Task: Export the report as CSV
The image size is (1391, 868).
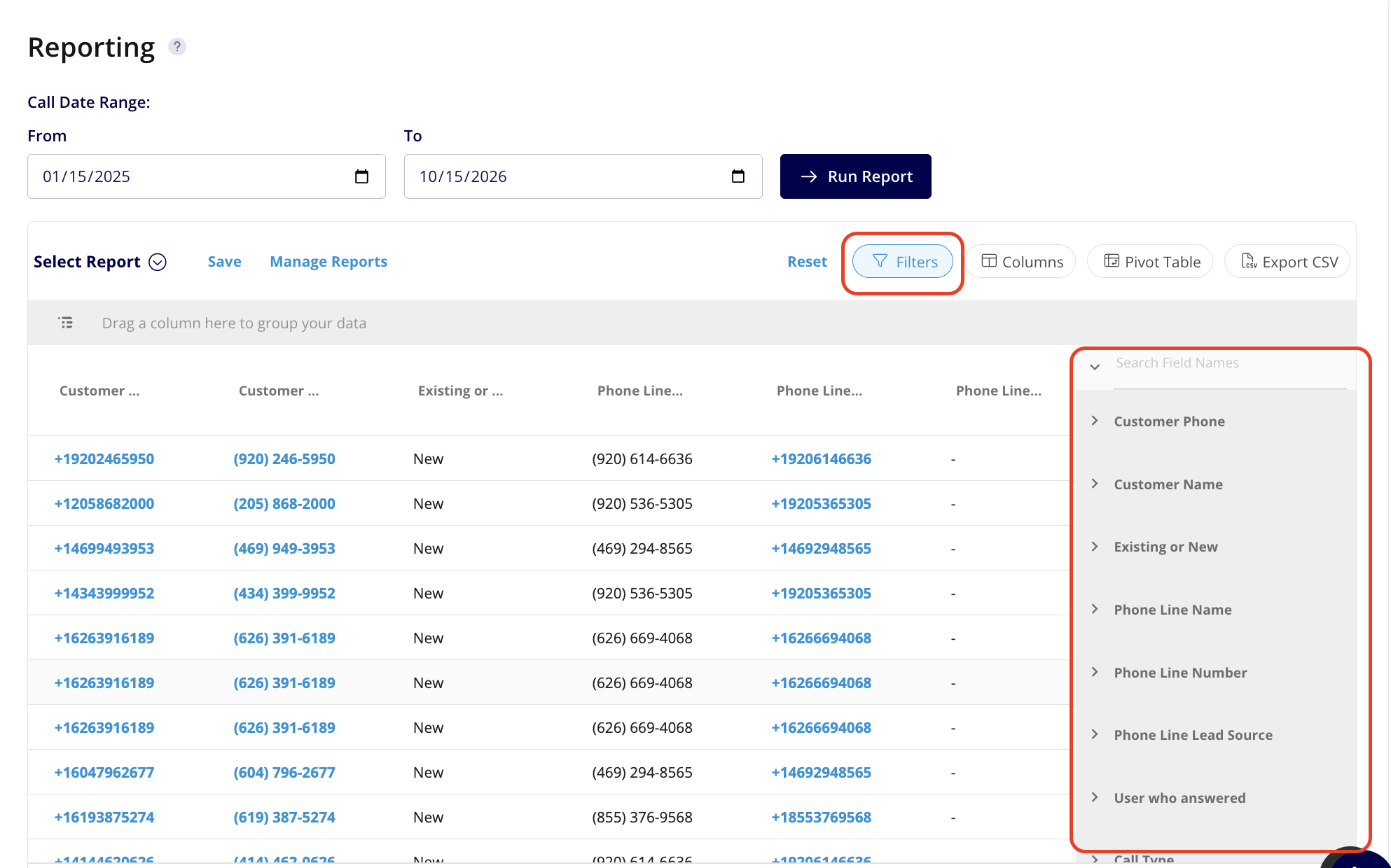Action: point(1288,262)
